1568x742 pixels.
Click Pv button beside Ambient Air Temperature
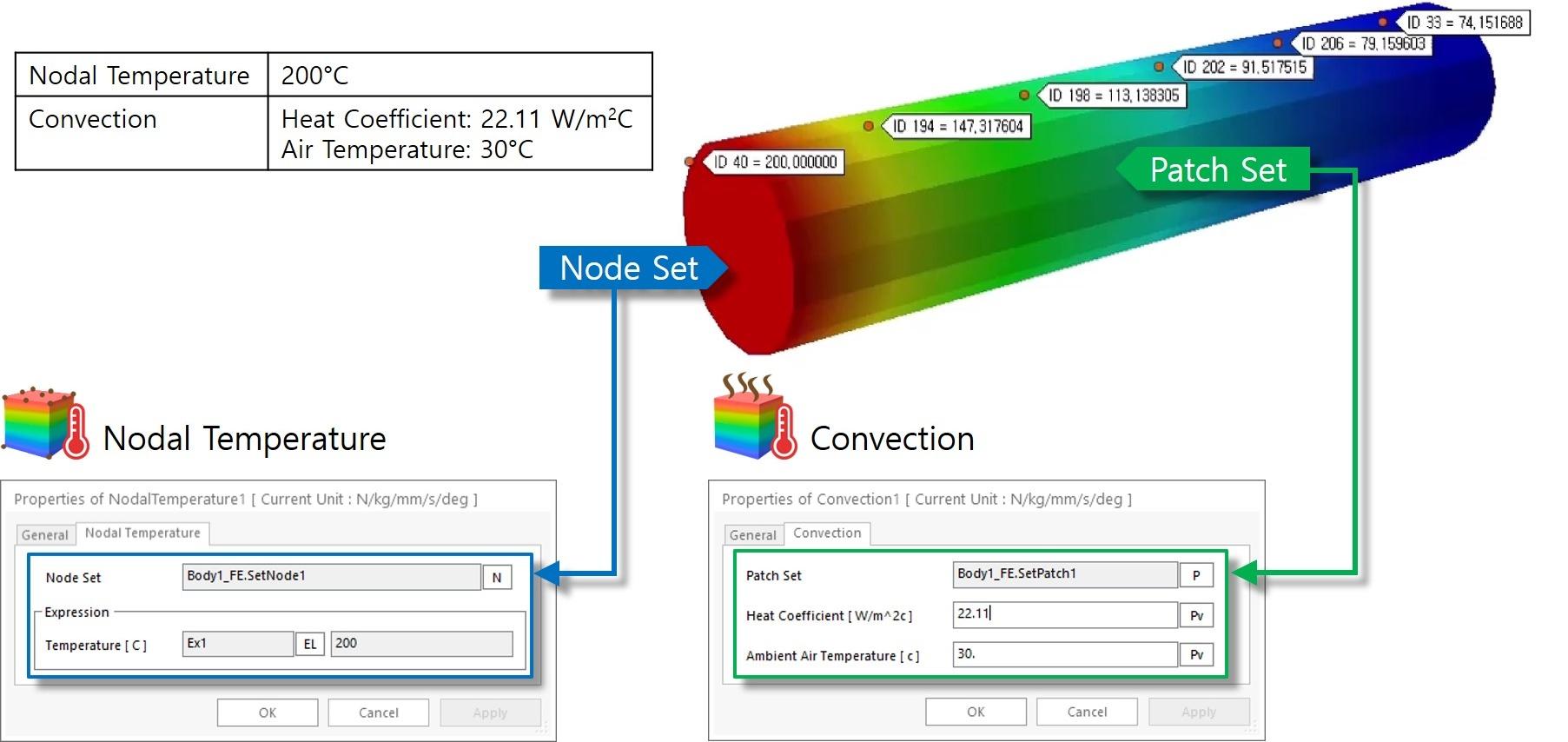[1196, 655]
